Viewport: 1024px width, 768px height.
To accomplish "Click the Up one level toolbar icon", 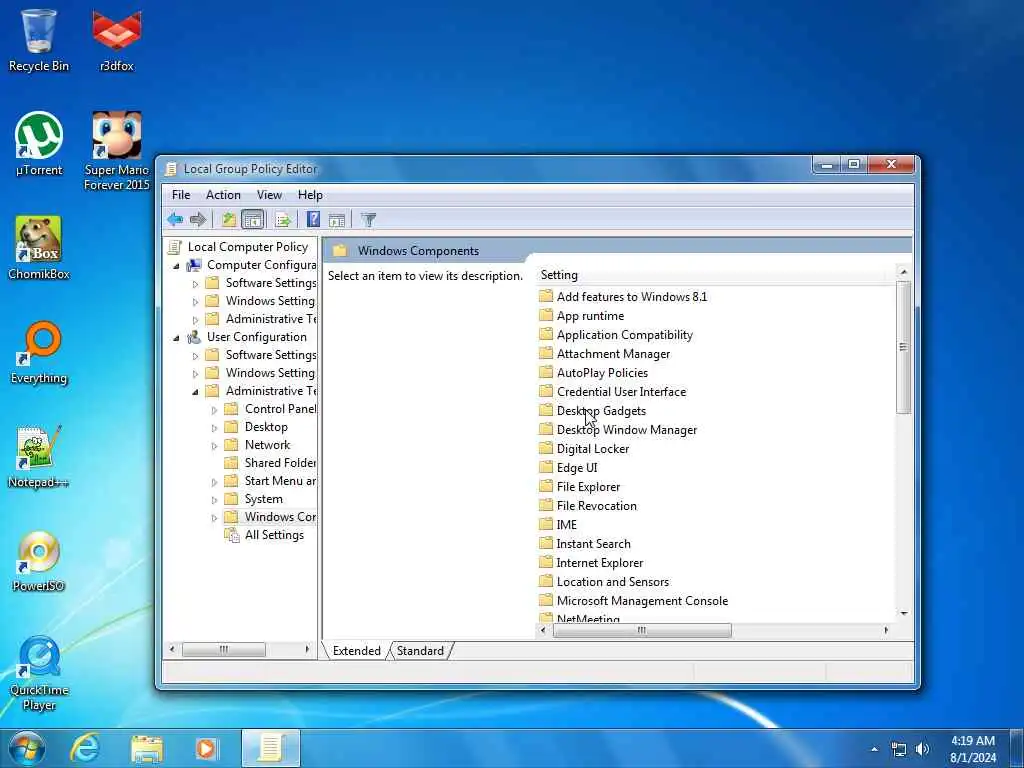I will click(x=228, y=220).
